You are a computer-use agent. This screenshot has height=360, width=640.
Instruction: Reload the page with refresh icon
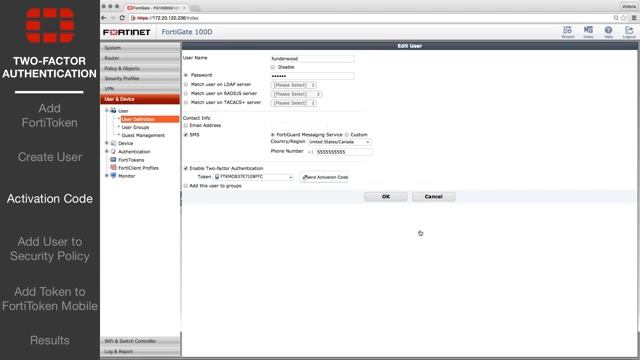pos(122,18)
